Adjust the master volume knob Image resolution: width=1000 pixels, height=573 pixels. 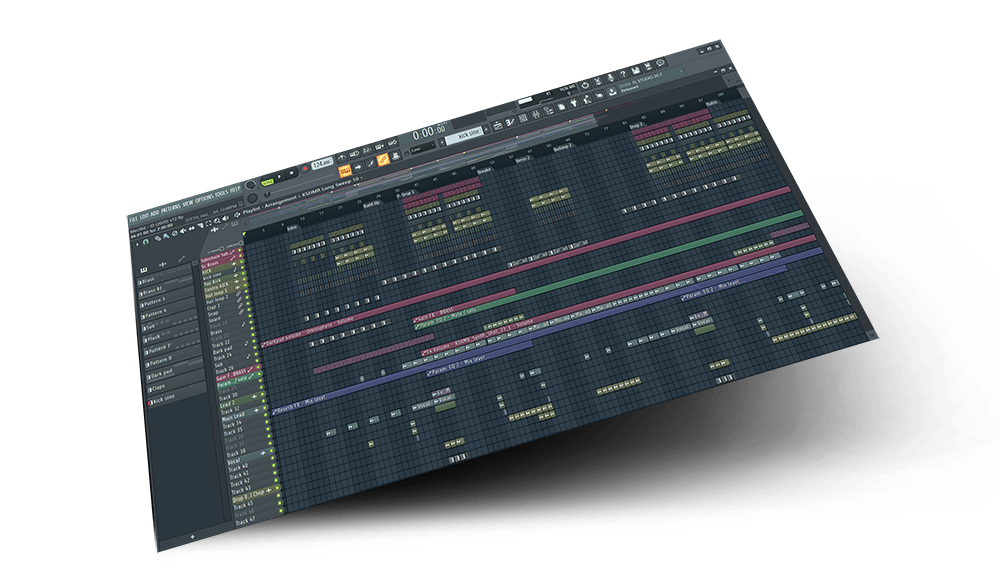point(250,185)
